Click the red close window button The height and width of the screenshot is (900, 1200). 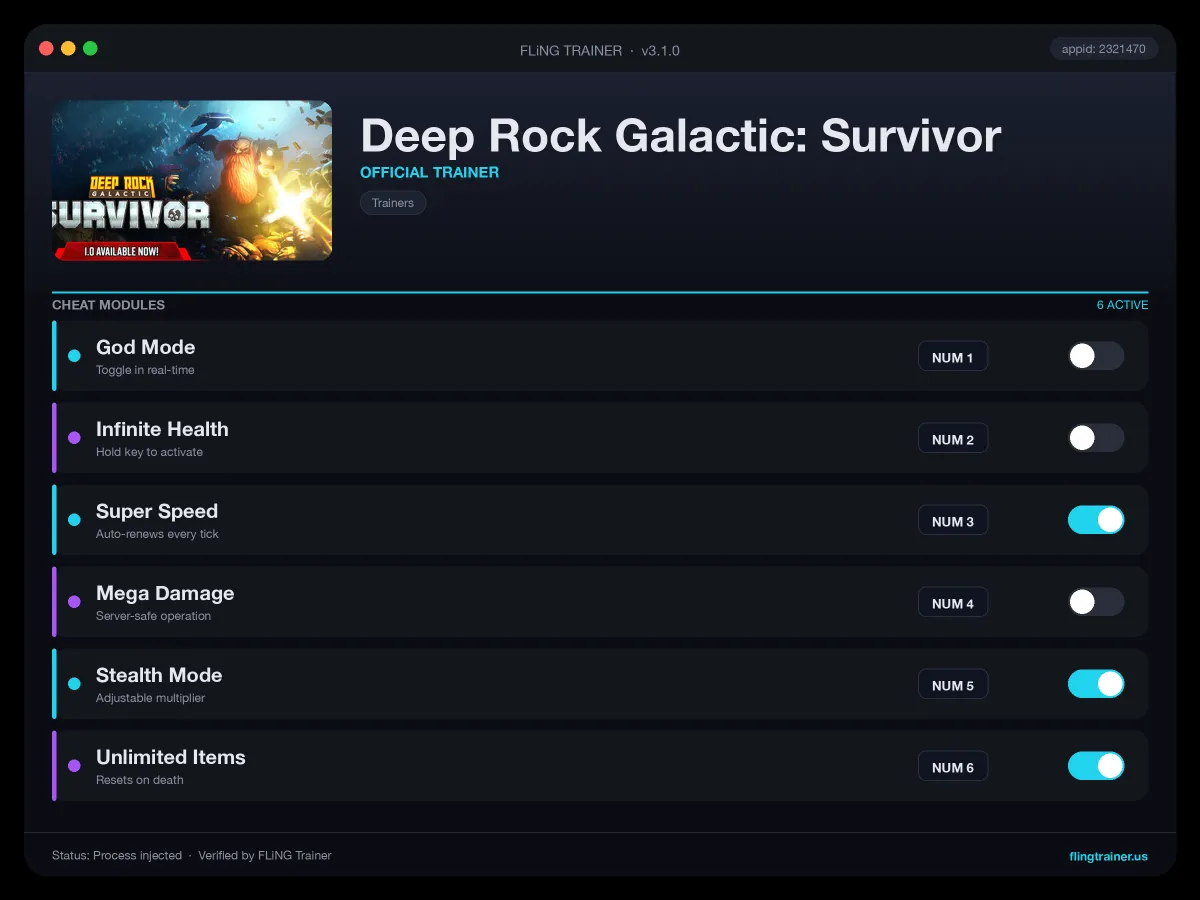click(x=46, y=48)
